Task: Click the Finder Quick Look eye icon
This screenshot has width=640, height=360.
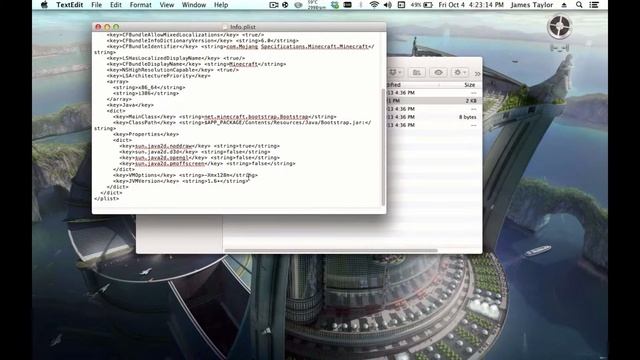Action: pyautogui.click(x=438, y=73)
